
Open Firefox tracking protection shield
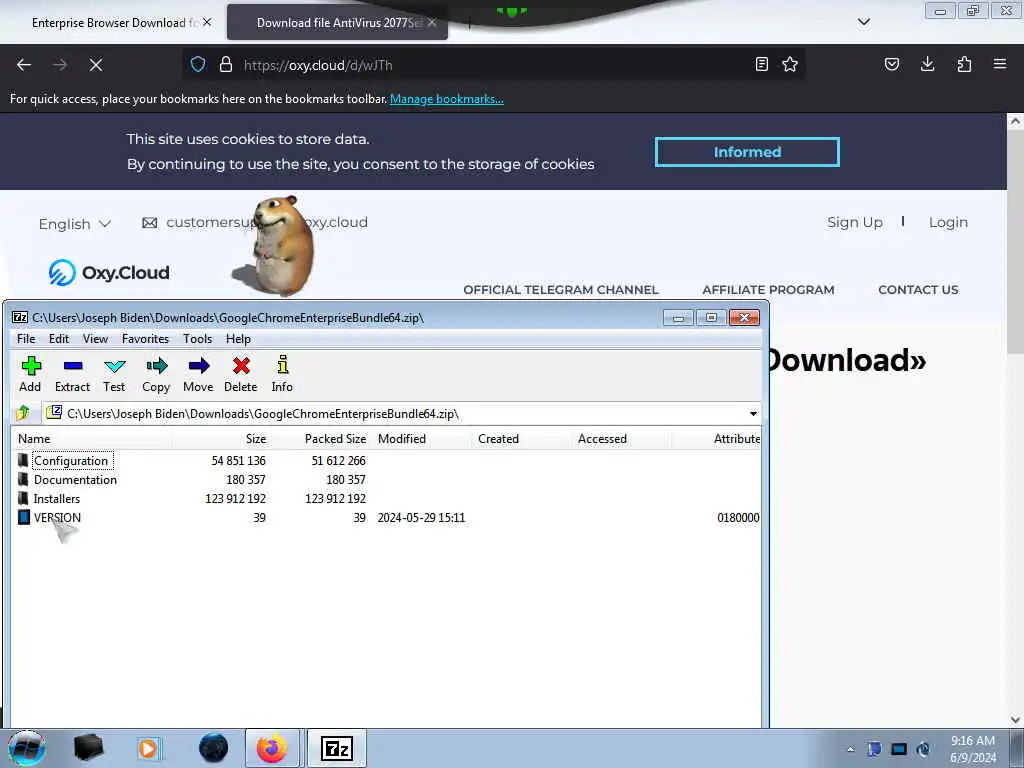[198, 65]
